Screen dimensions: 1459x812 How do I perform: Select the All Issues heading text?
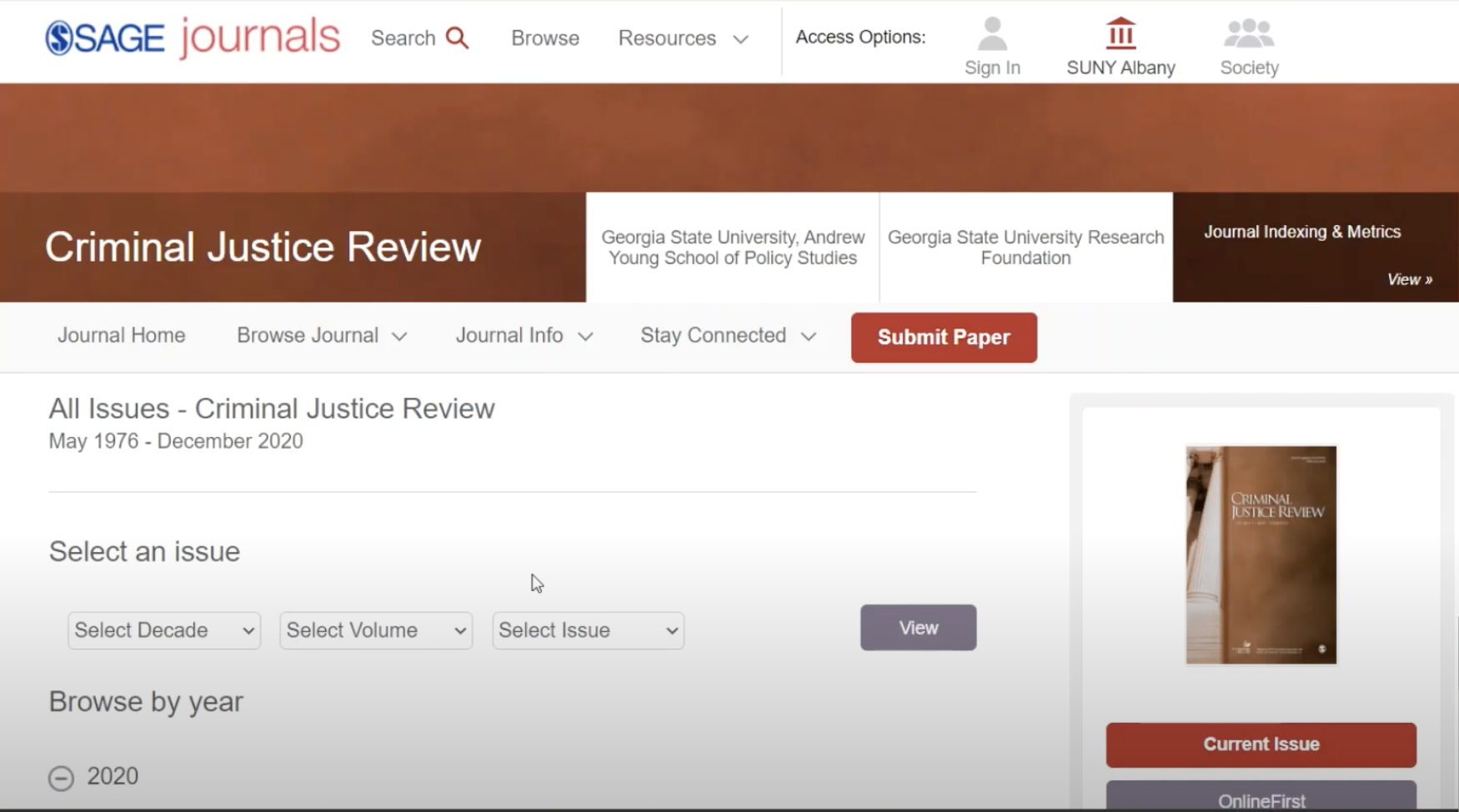272,409
